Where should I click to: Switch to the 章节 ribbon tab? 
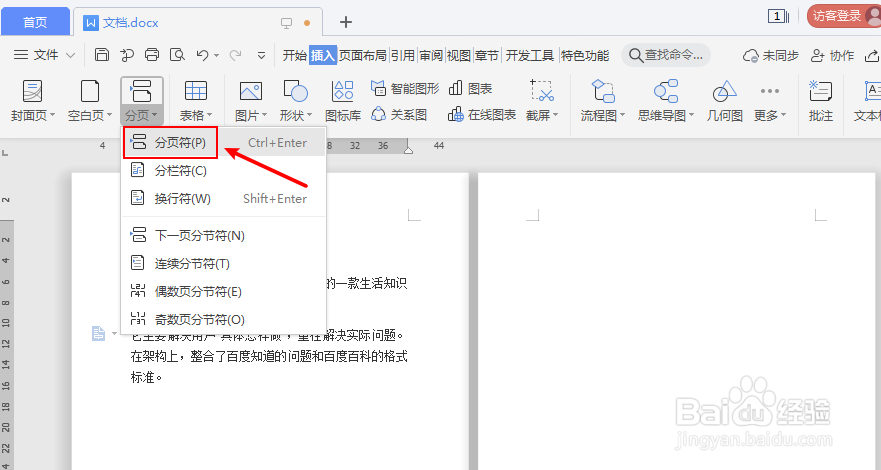click(487, 55)
